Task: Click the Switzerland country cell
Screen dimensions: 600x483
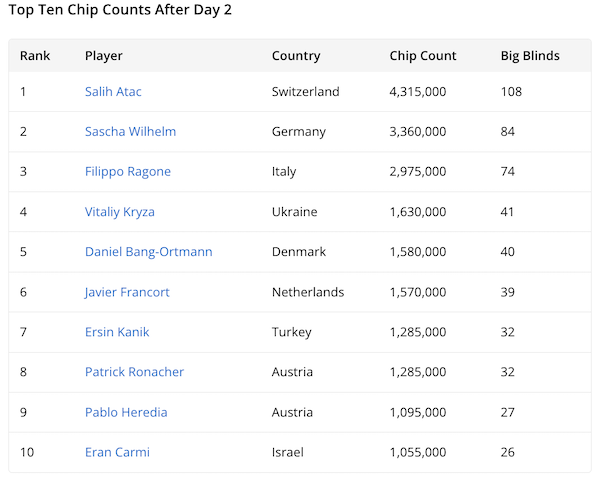Action: click(305, 92)
